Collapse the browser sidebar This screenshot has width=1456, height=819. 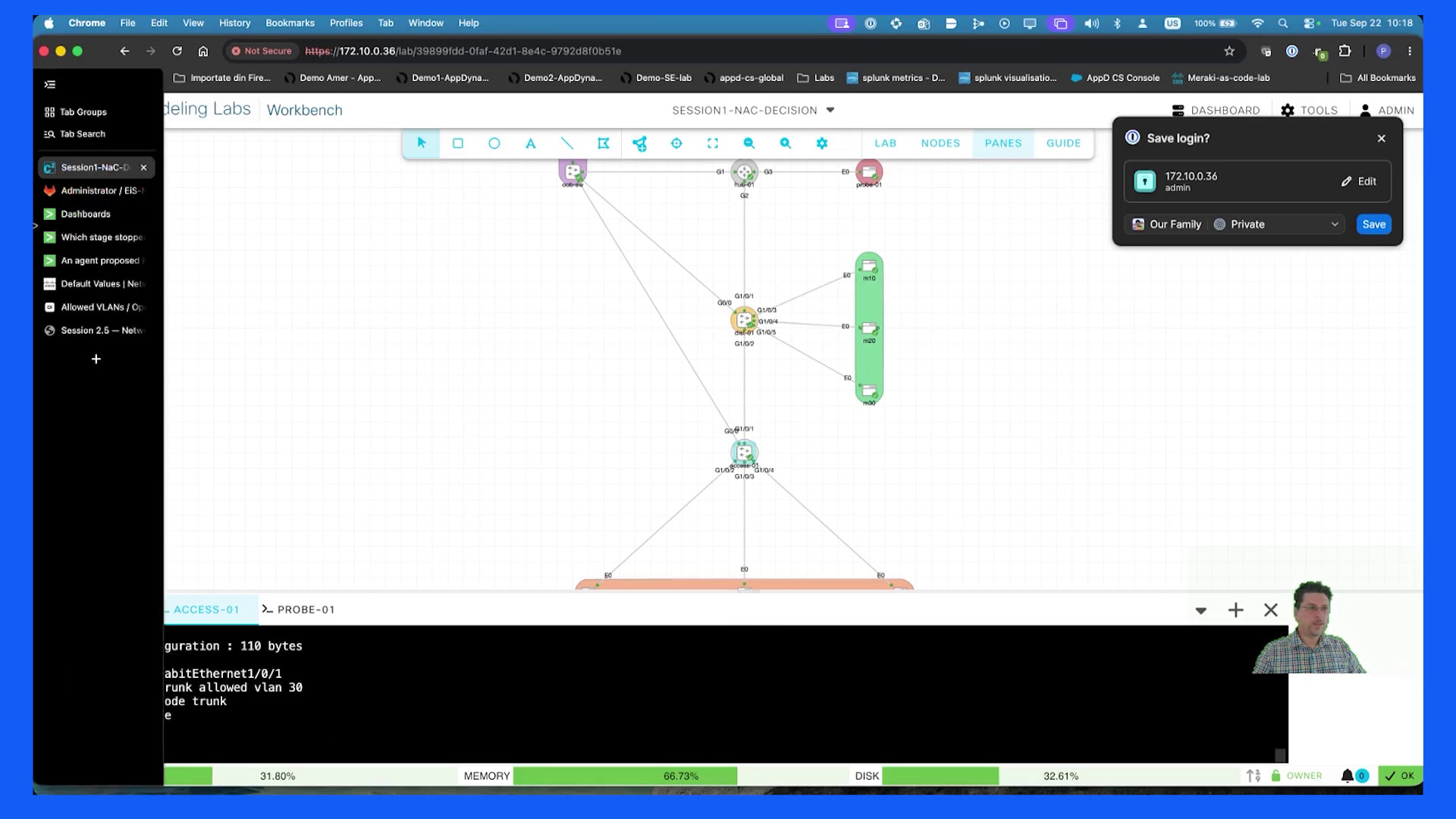coord(50,84)
